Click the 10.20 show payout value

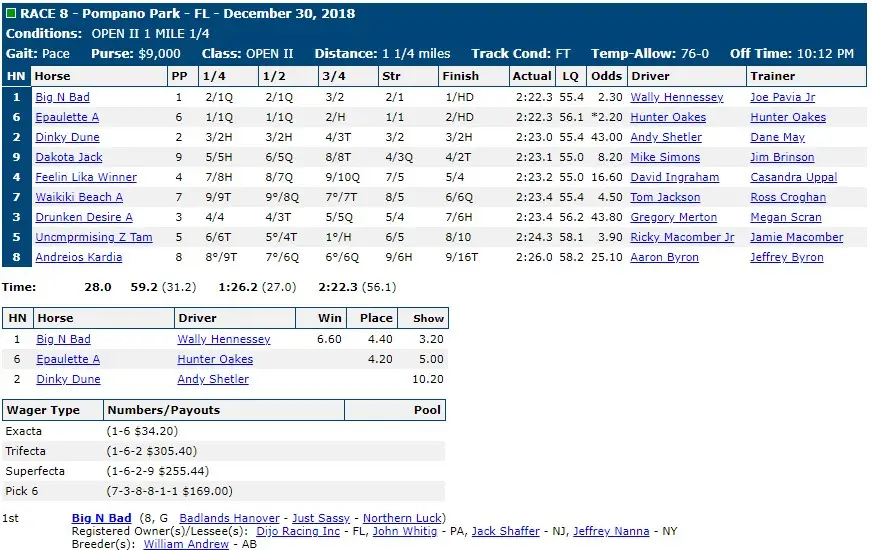(x=428, y=379)
